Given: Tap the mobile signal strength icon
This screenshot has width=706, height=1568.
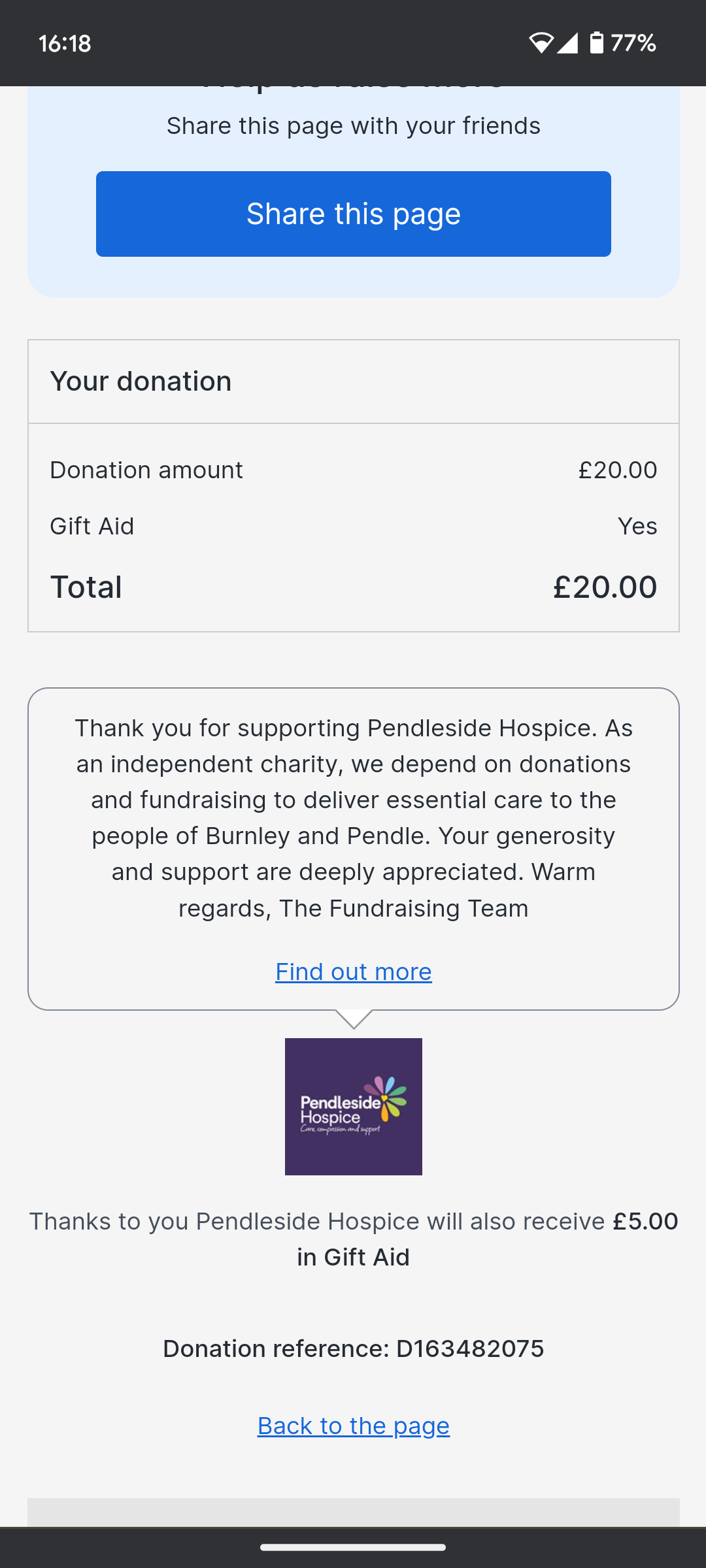Looking at the screenshot, I should (567, 43).
